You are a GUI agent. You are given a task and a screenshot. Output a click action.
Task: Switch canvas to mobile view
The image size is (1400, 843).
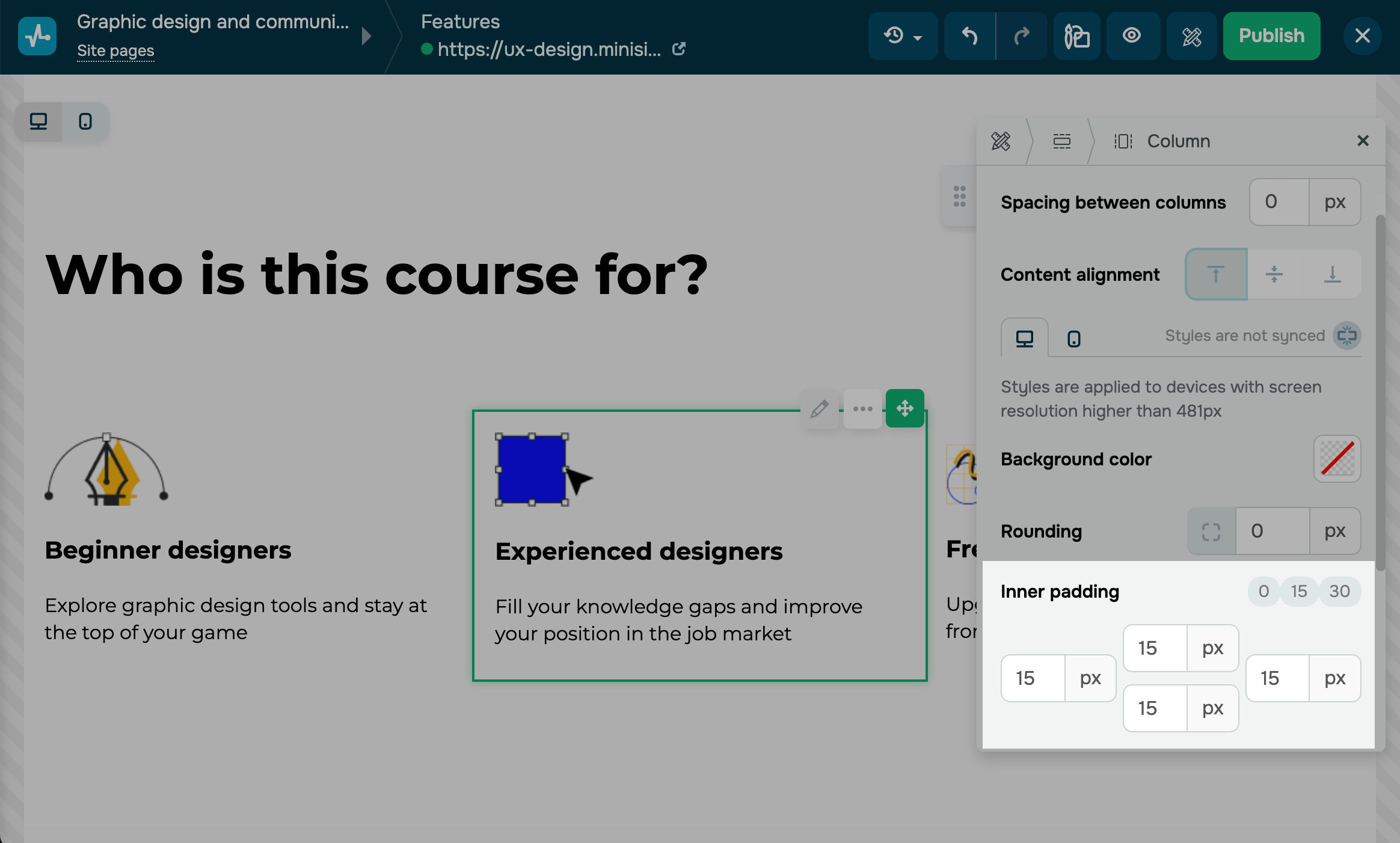click(85, 122)
